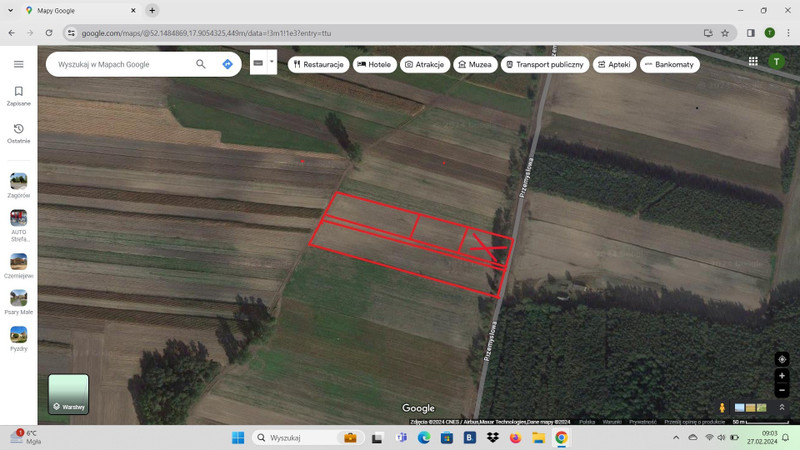
Task: Click the search magnifier icon
Action: coord(201,64)
